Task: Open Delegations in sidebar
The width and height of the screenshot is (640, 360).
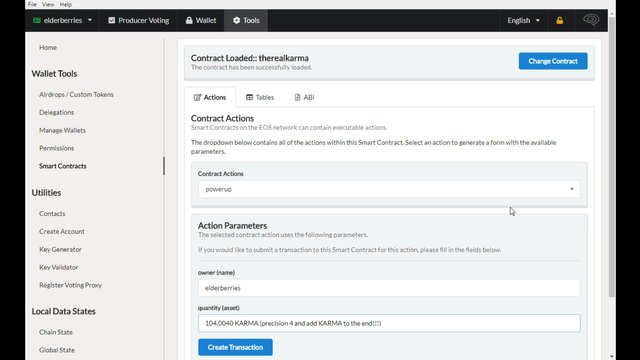Action: [x=56, y=112]
